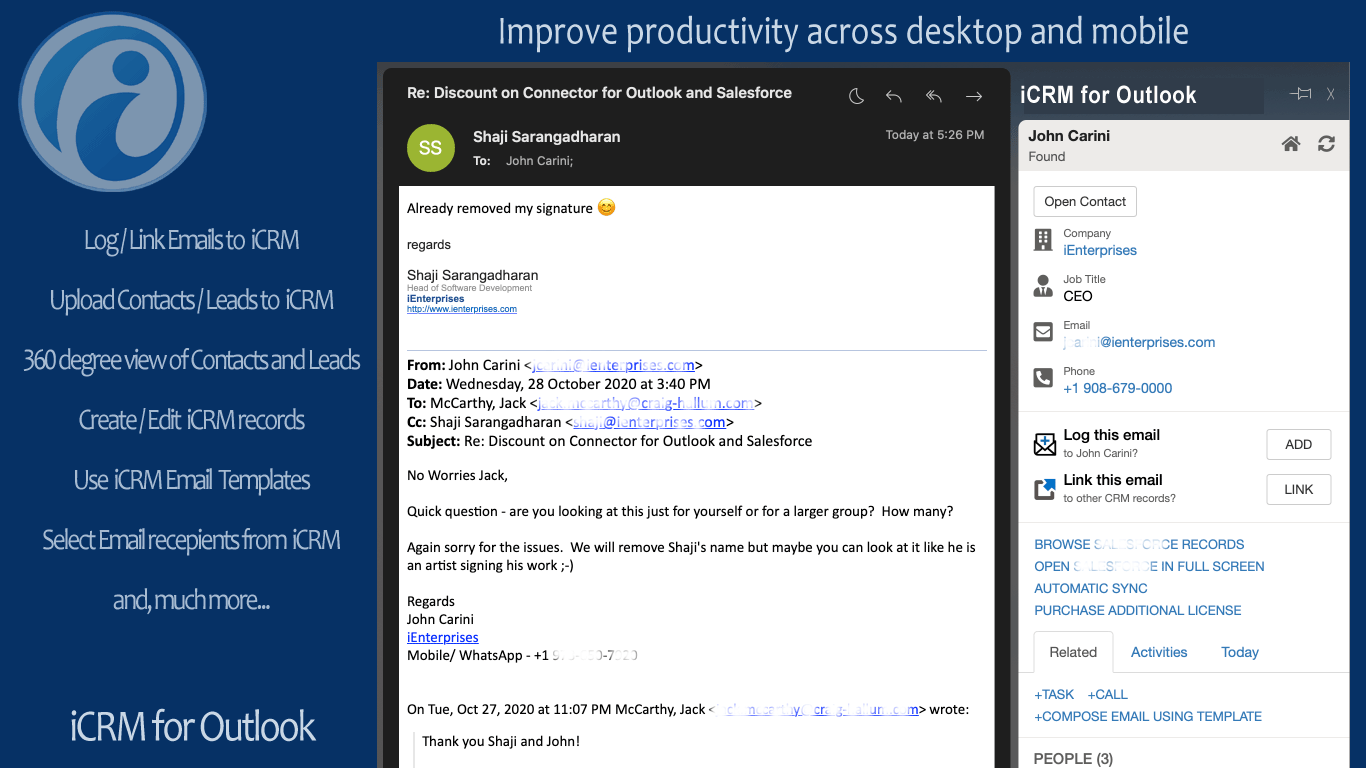Click the phone handset icon
This screenshot has width=1366, height=768.
tap(1043, 378)
